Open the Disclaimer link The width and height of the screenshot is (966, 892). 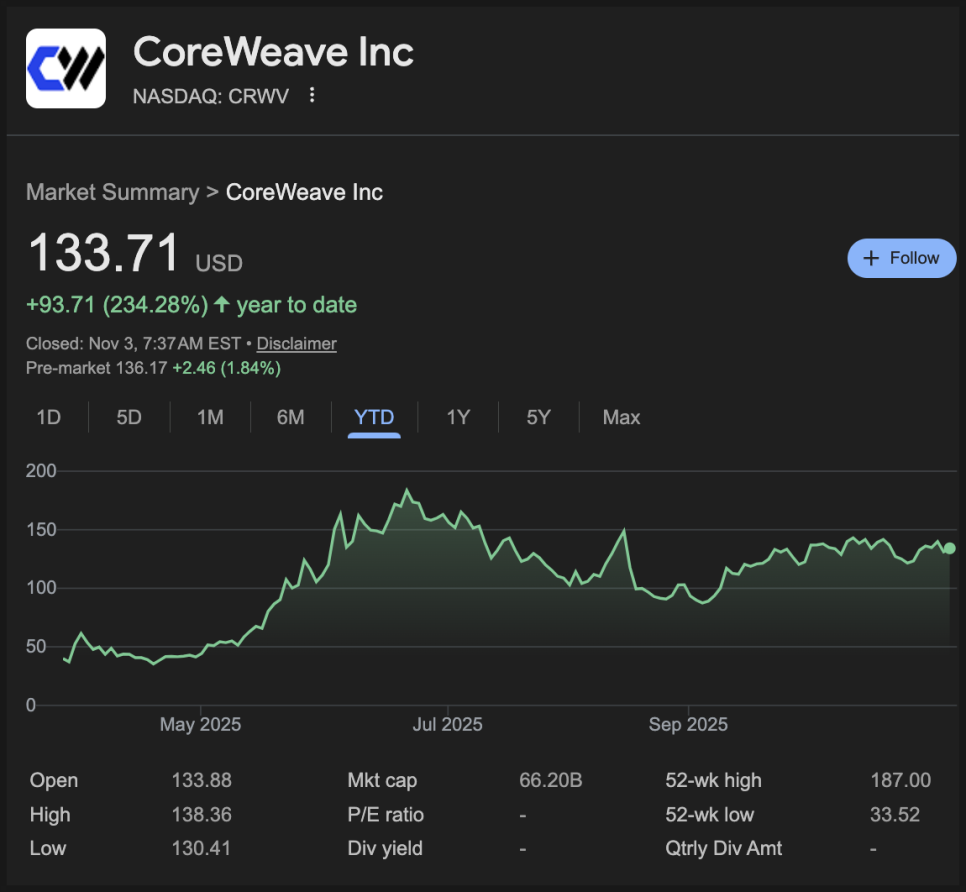[x=296, y=344]
